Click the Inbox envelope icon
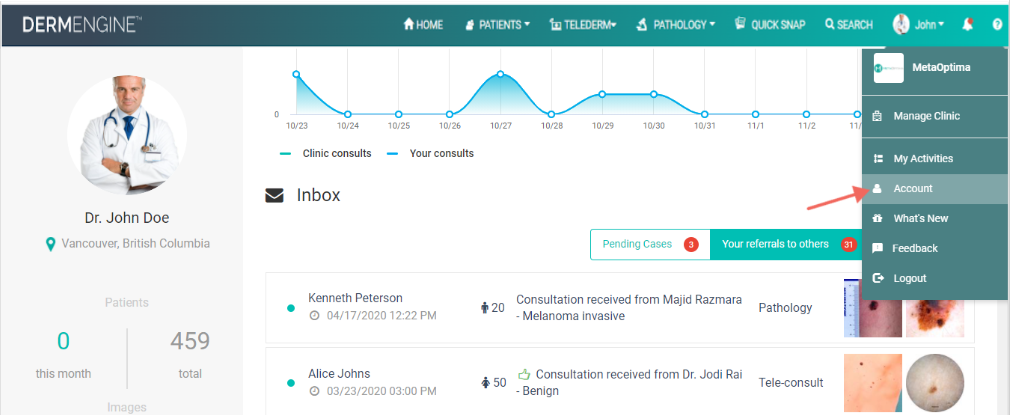The image size is (1010, 415). tap(274, 195)
